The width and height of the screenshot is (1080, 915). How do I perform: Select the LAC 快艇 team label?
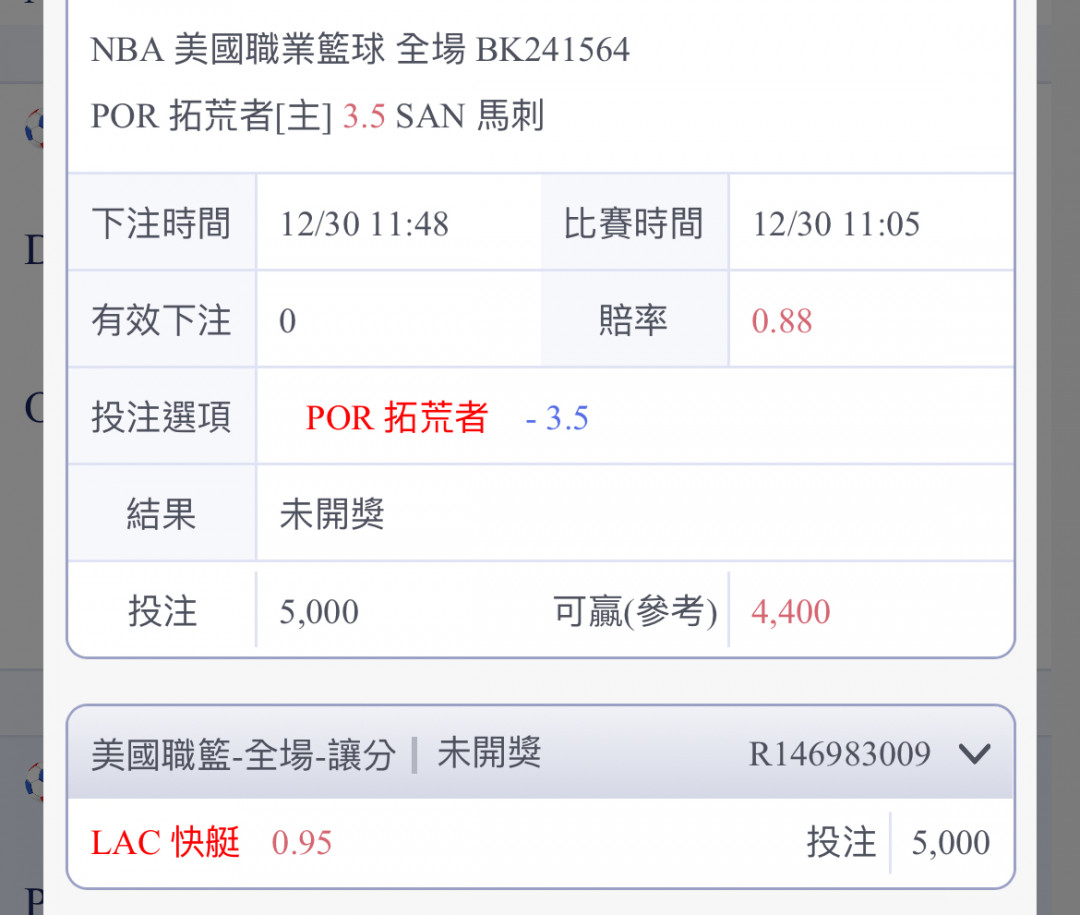pos(165,842)
